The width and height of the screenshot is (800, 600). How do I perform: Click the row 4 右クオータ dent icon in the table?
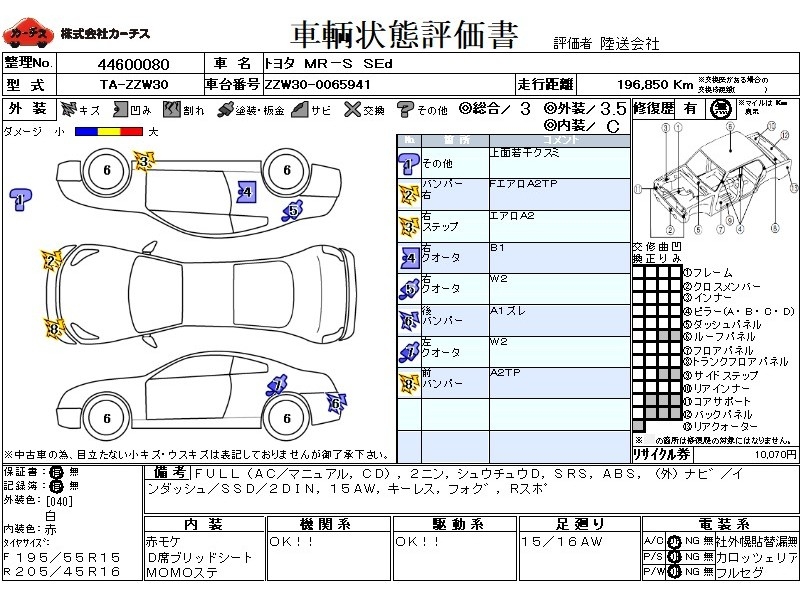pyautogui.click(x=409, y=258)
